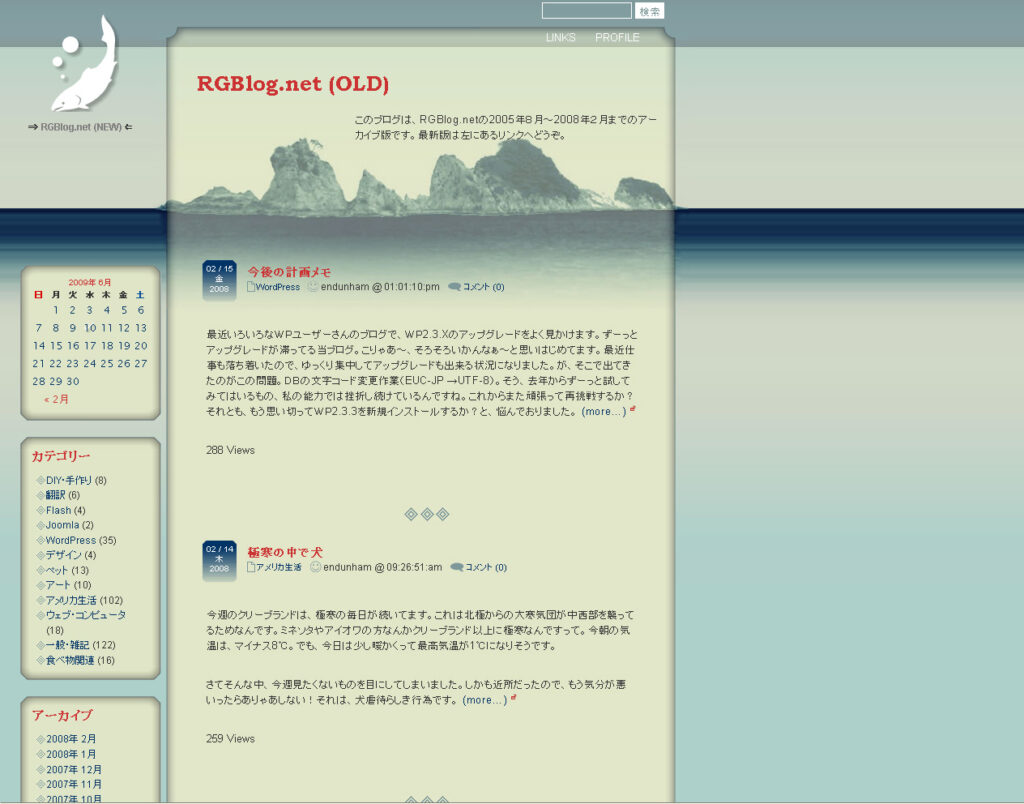The image size is (1024, 804).
Task: Click the 02/15 date badge icon
Action: pyautogui.click(x=219, y=279)
